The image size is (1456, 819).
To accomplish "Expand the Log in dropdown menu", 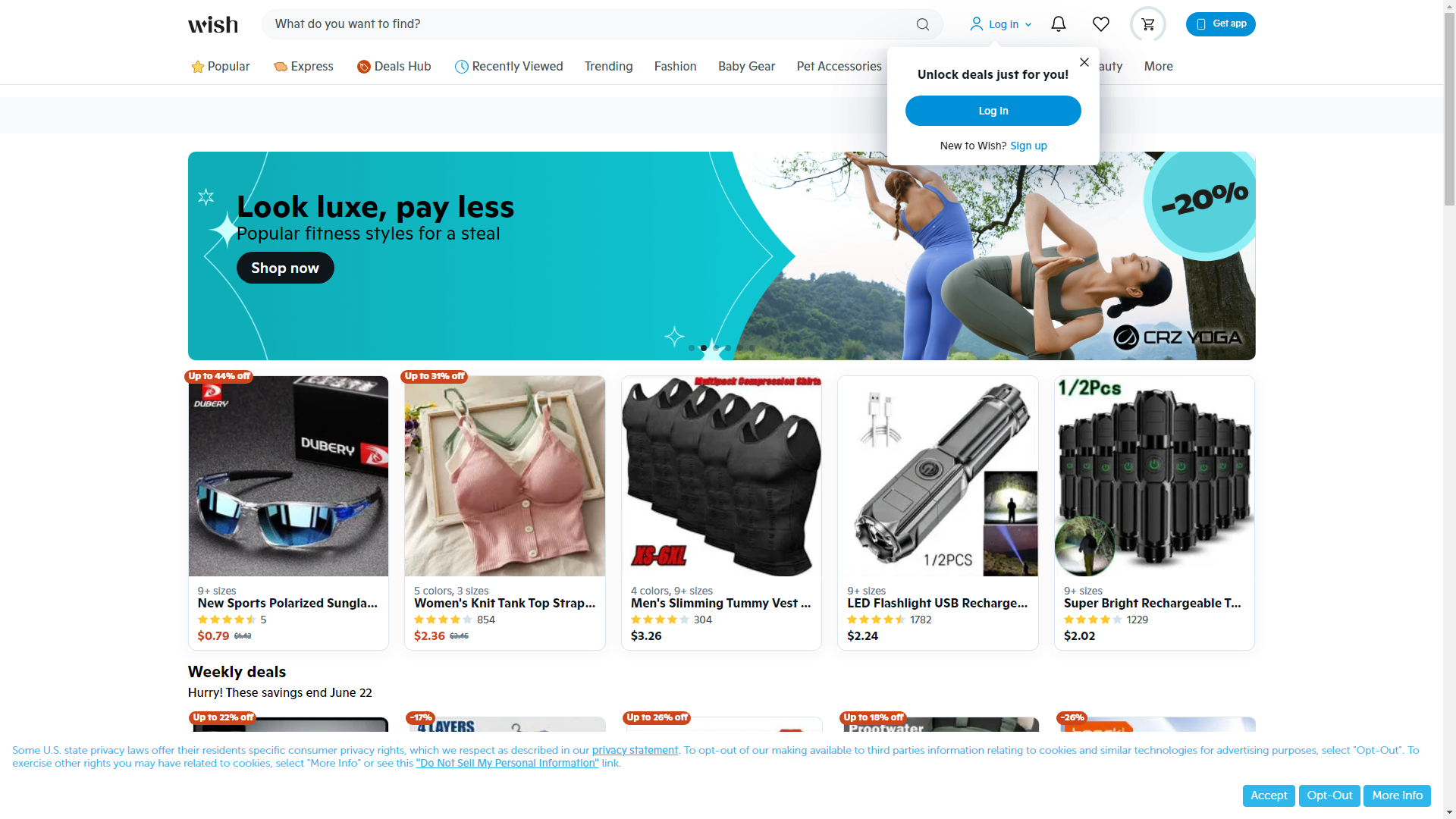I will point(1001,24).
